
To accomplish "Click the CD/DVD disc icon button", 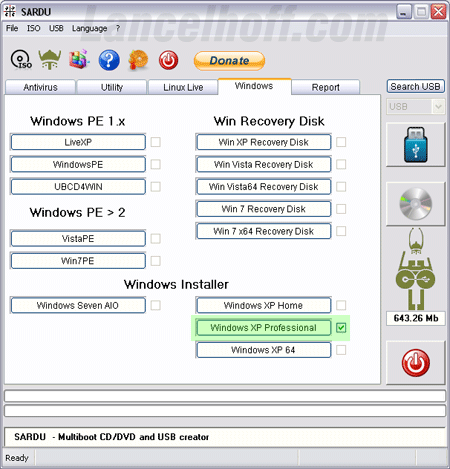I will 415,204.
